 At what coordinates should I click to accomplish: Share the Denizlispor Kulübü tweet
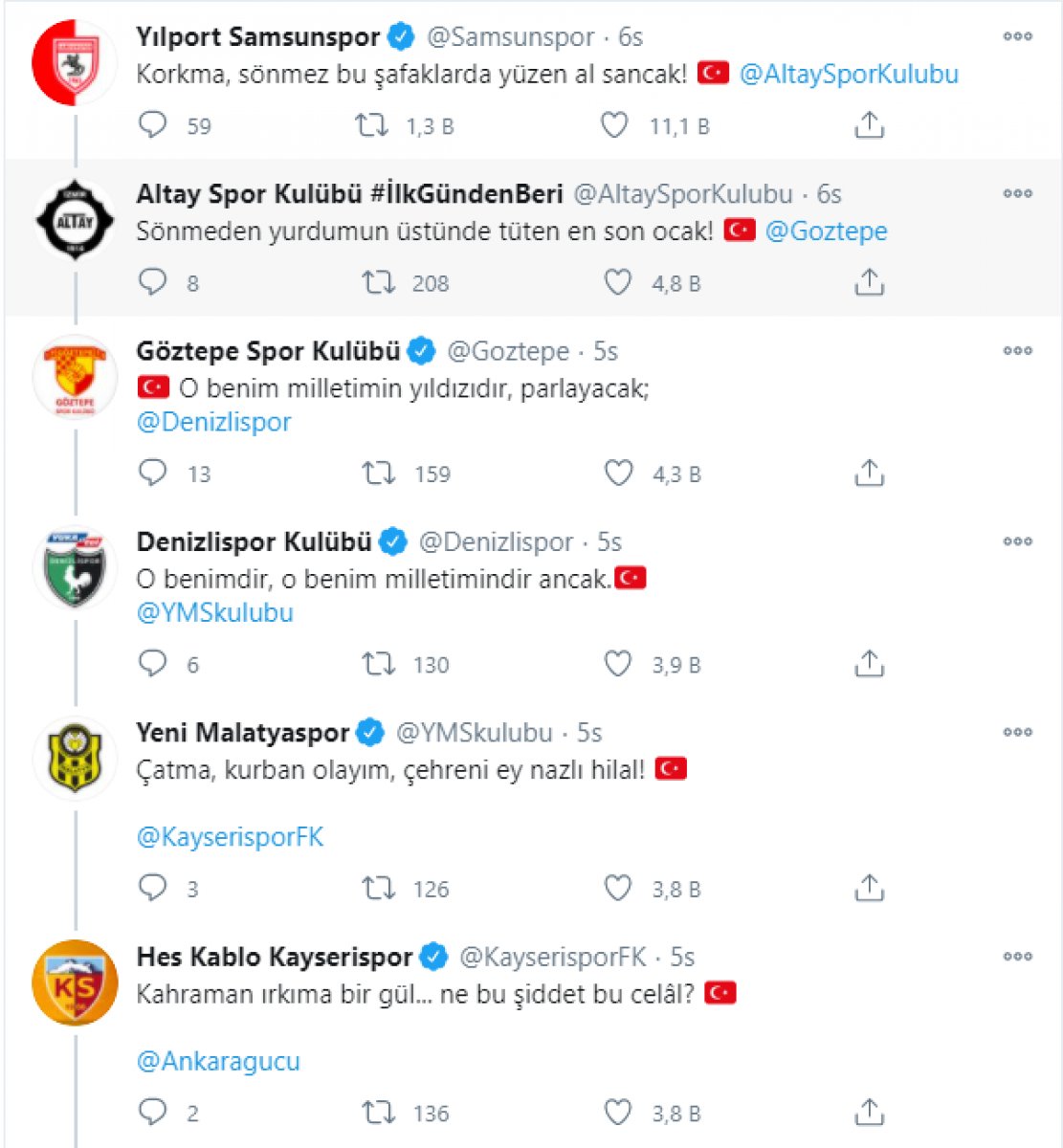coord(869,663)
